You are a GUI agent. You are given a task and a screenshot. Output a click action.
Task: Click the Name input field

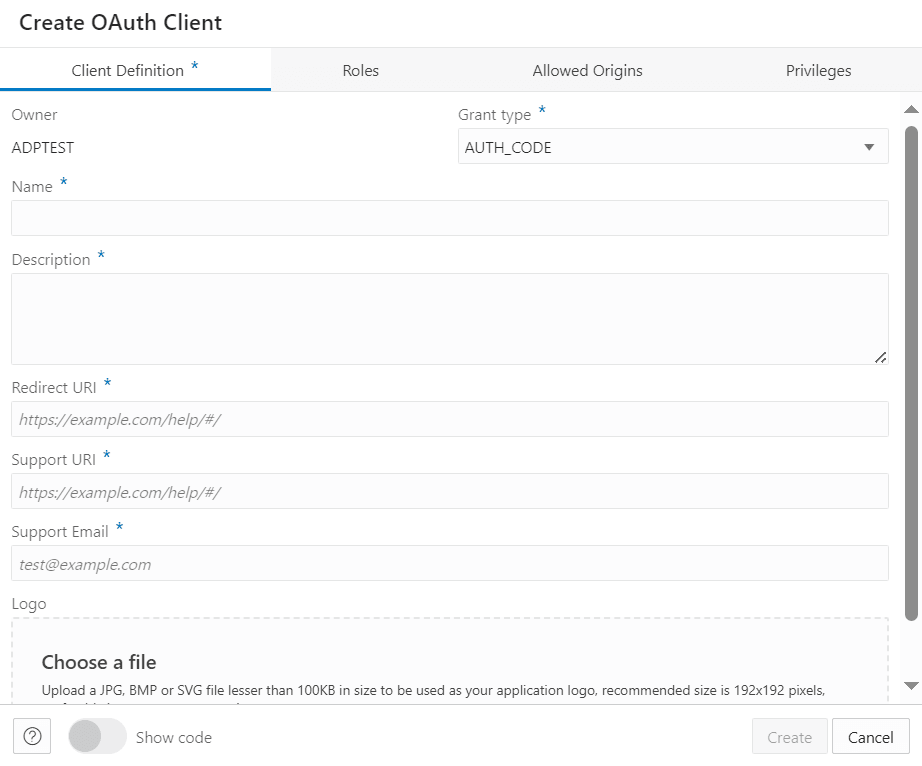tap(449, 217)
